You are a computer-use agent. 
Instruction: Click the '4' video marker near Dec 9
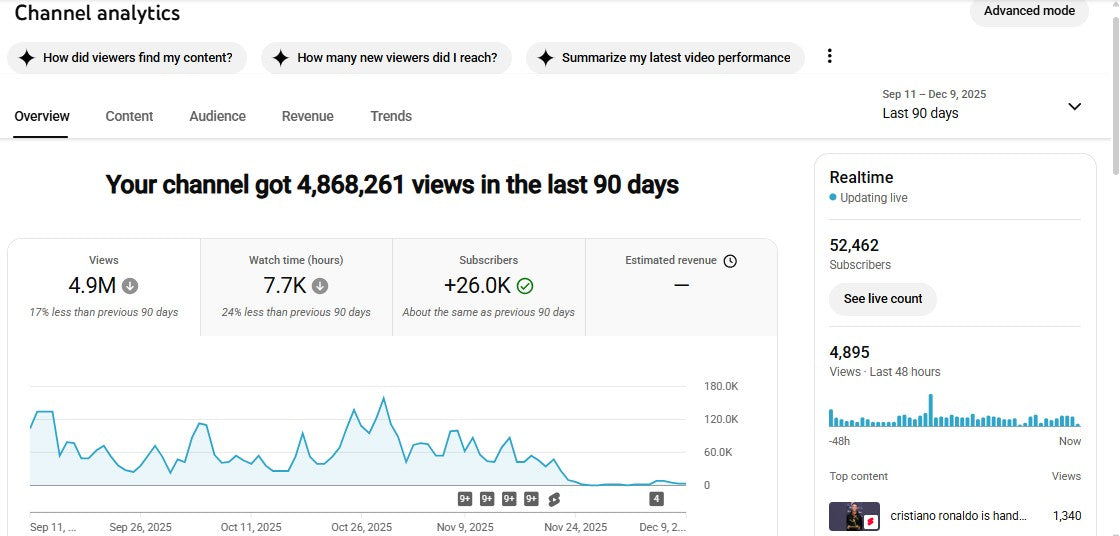[656, 499]
